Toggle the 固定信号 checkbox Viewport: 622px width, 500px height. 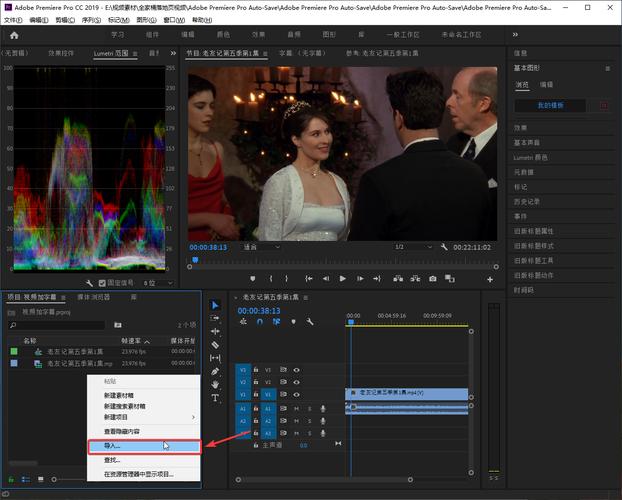pyautogui.click(x=102, y=283)
